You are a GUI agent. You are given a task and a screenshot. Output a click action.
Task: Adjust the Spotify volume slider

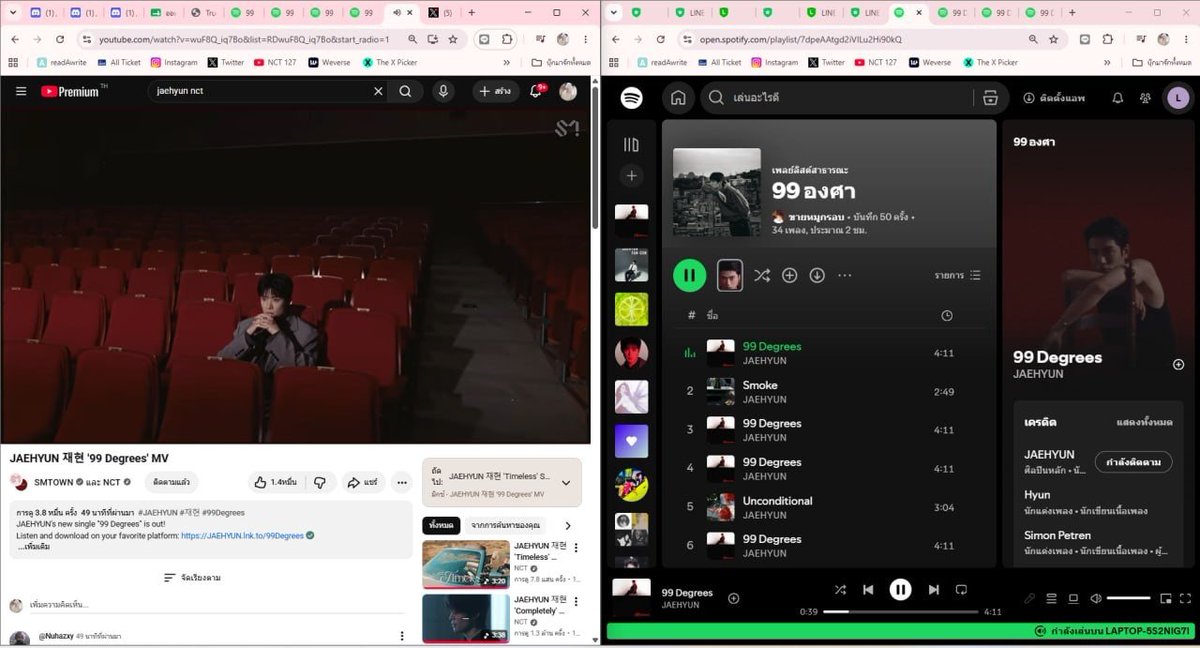1129,598
